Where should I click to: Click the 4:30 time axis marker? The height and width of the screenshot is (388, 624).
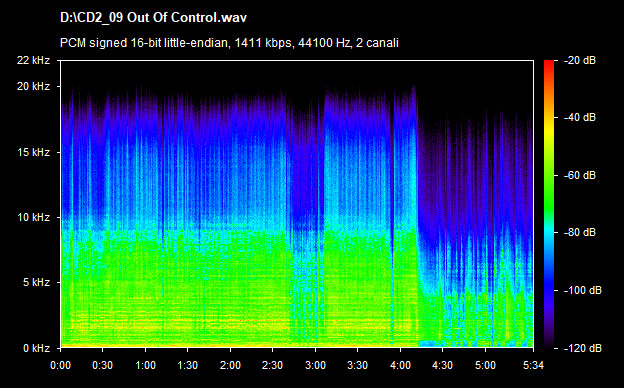[443, 365]
